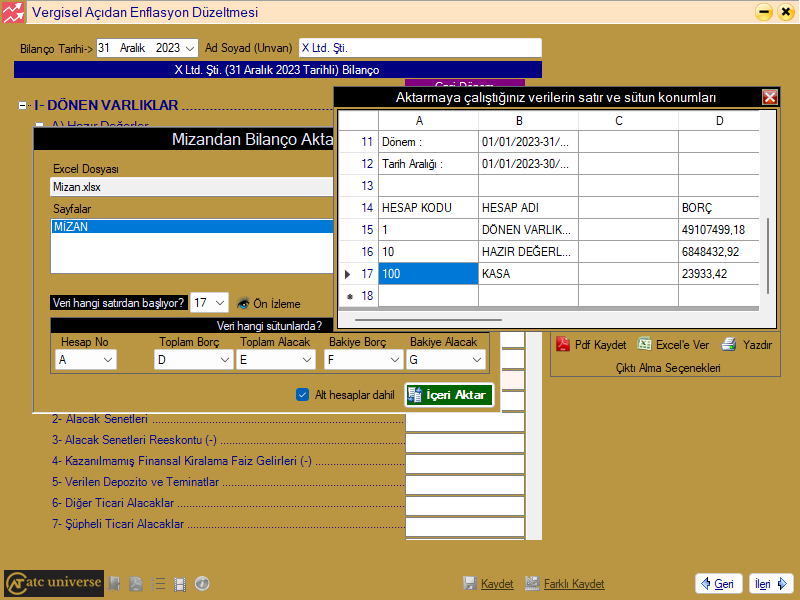The height and width of the screenshot is (600, 800).
Task: Click the Yazdır printer icon
Action: pyautogui.click(x=729, y=344)
